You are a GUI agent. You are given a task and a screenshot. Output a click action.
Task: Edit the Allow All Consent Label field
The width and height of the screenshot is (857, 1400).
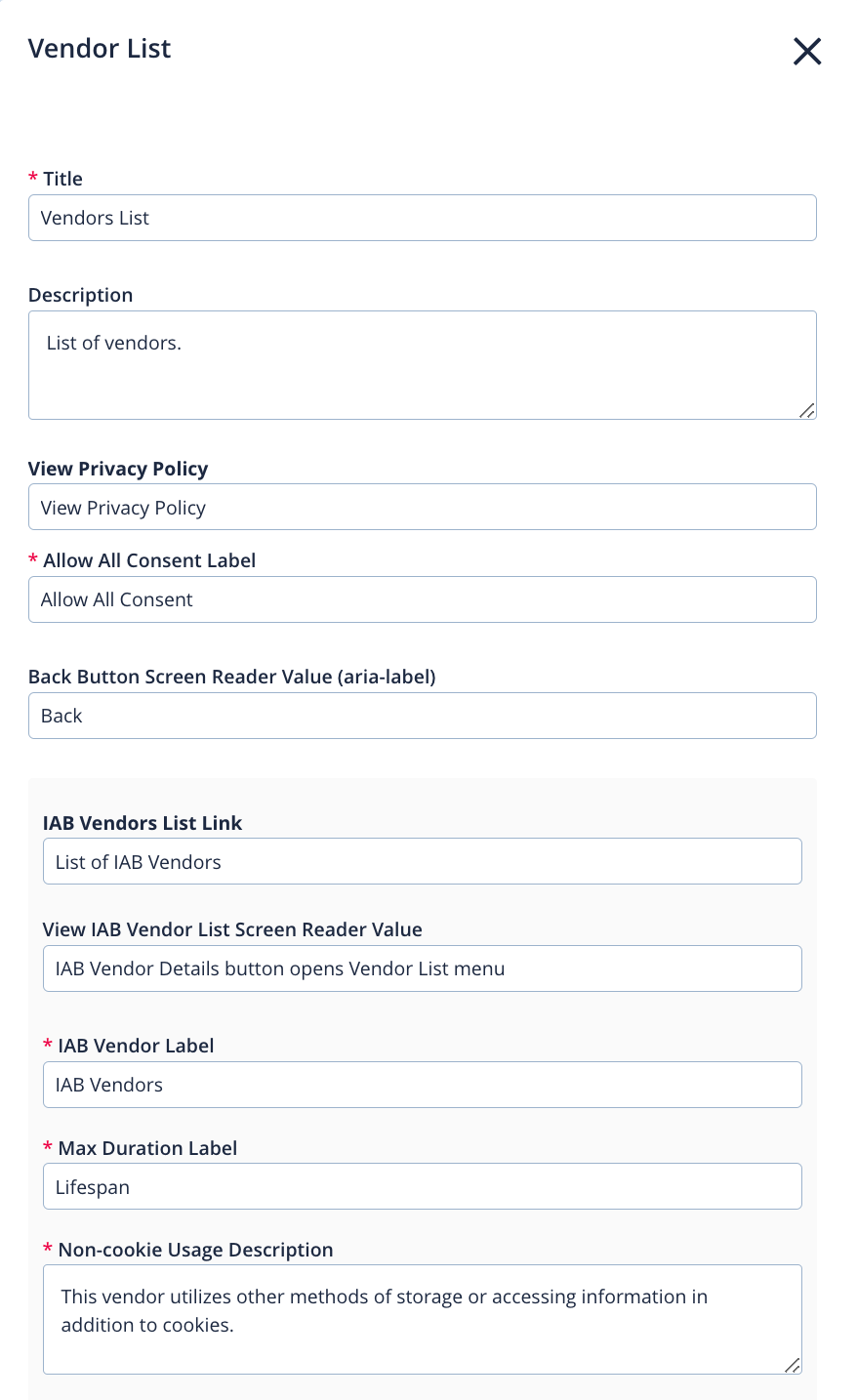coord(422,599)
